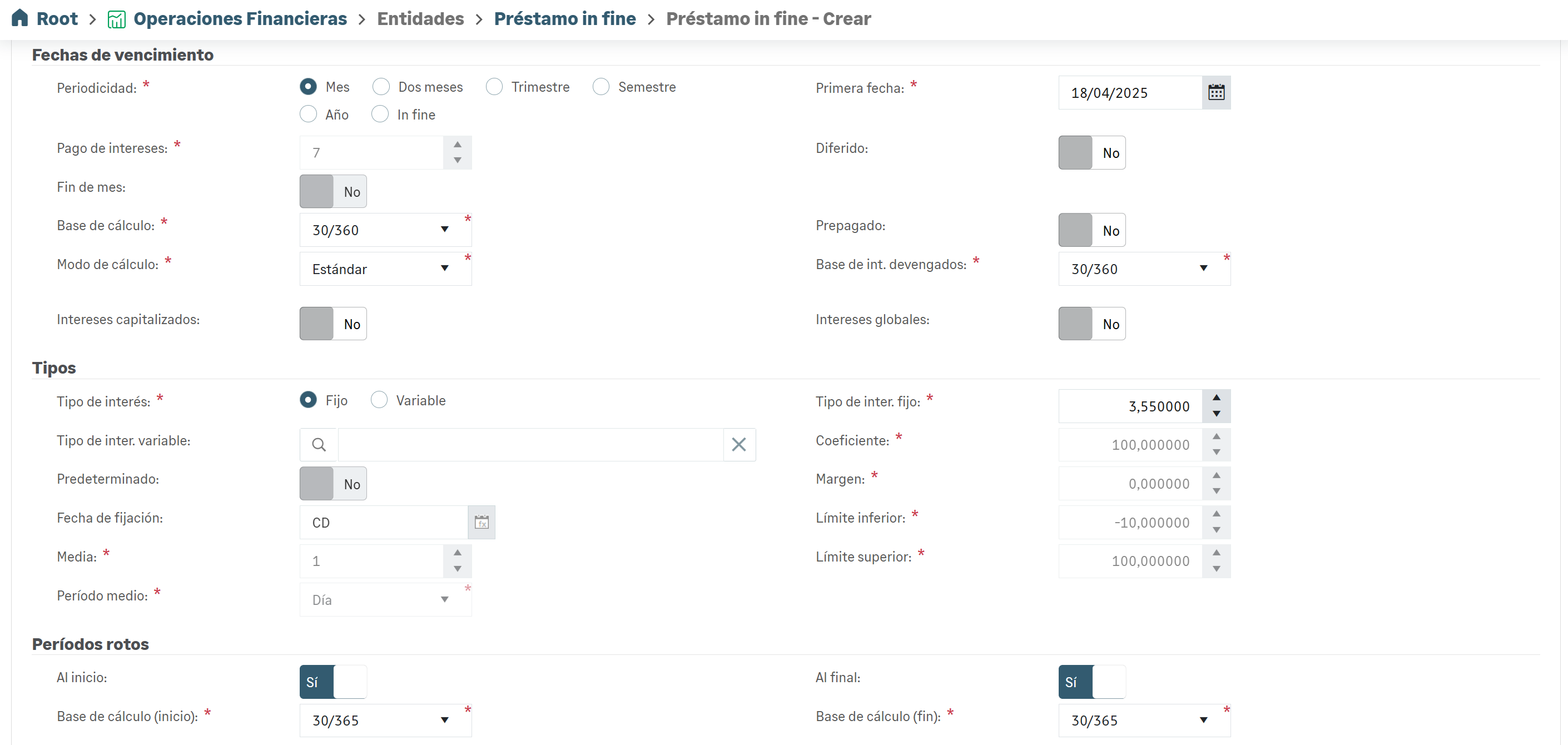
Task: Click the Operaciones Financieras chart icon
Action: click(x=116, y=19)
